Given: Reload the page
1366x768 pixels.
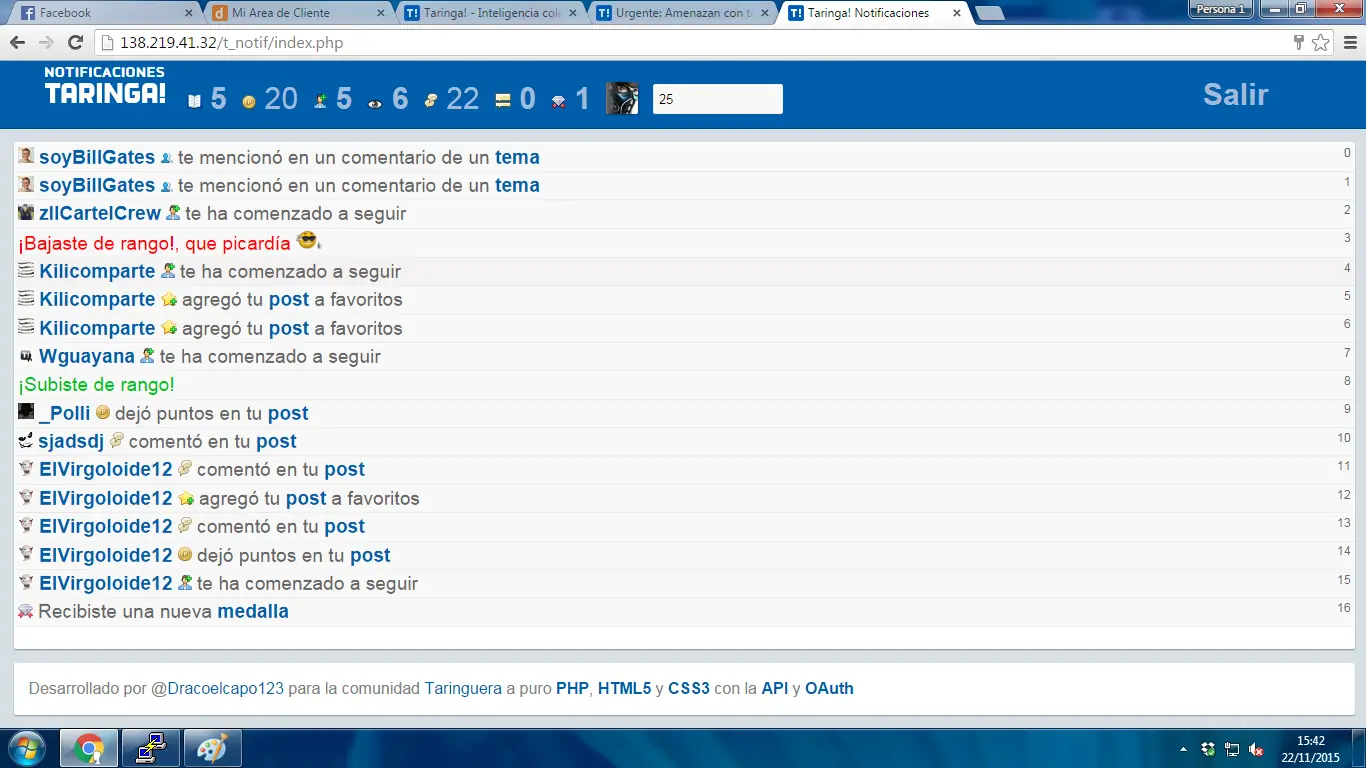Looking at the screenshot, I should 75,43.
